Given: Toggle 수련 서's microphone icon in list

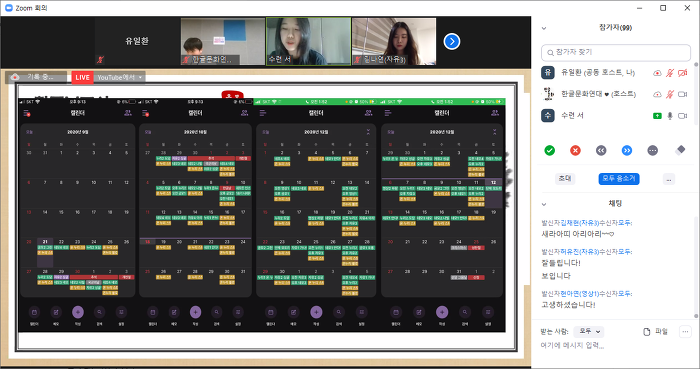Looking at the screenshot, I should pos(670,116).
